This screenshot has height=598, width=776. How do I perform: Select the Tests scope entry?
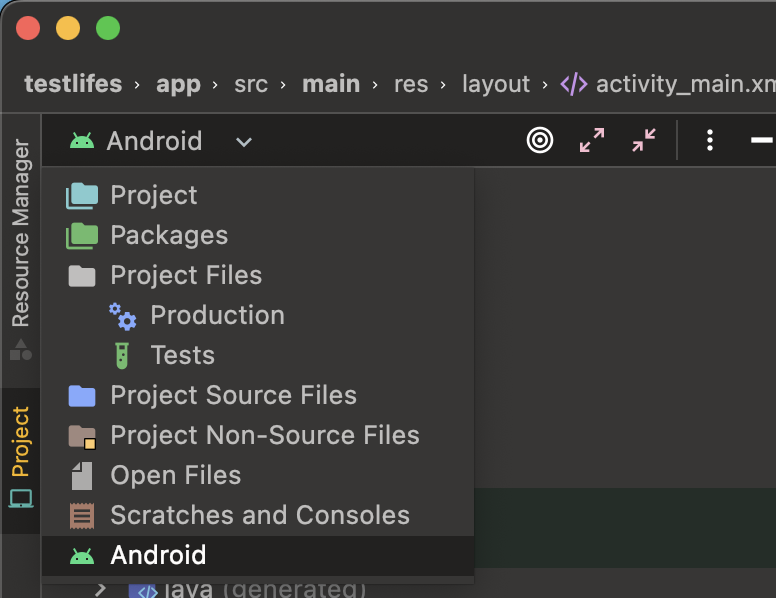(x=257, y=355)
